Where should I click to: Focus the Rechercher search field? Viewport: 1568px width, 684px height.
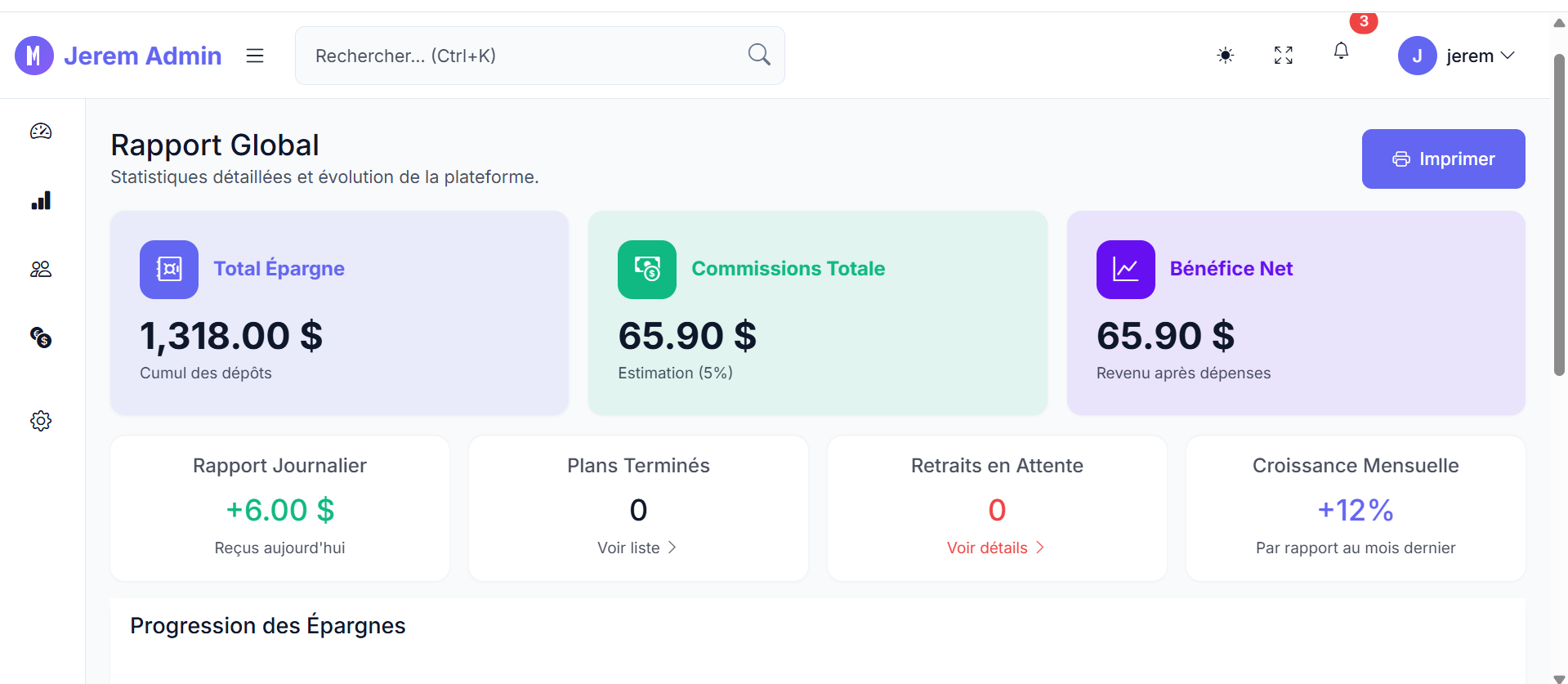pos(540,56)
